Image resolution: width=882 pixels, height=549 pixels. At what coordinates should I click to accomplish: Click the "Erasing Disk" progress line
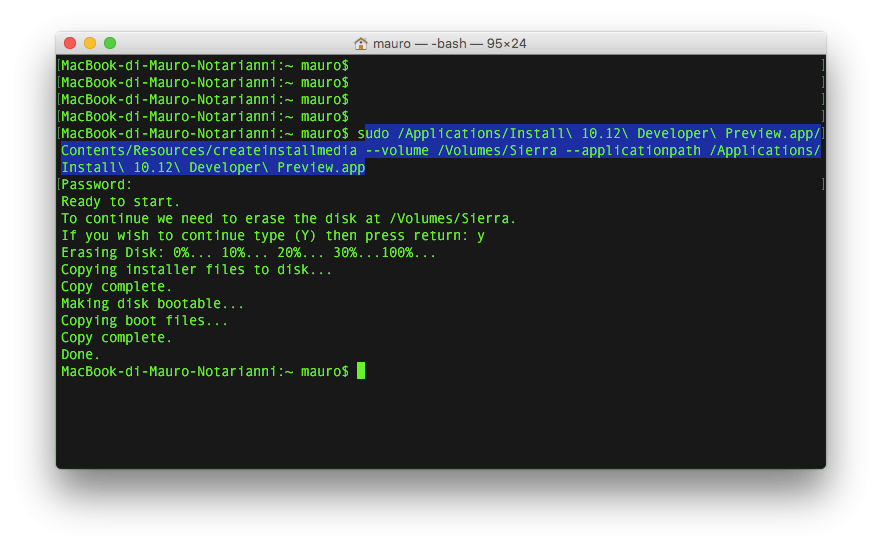pyautogui.click(x=248, y=252)
